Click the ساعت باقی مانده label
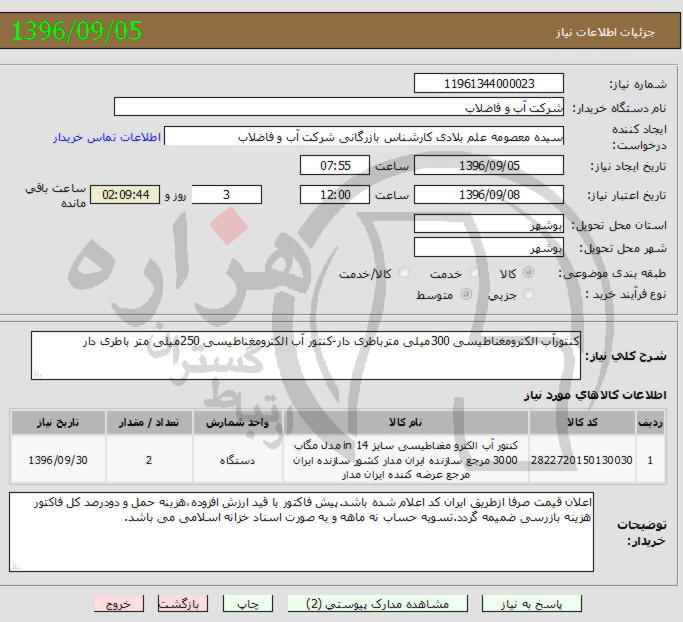The height and width of the screenshot is (622, 683). click(55, 196)
